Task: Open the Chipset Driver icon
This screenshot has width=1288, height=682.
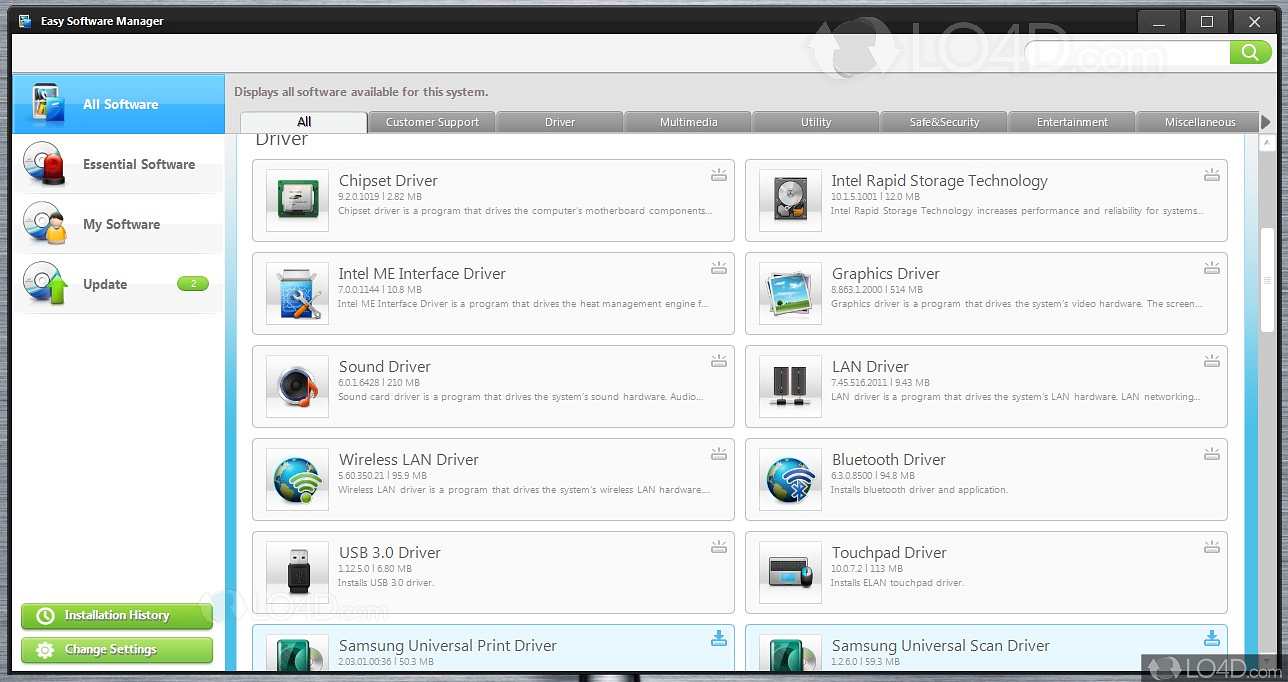Action: tap(297, 200)
